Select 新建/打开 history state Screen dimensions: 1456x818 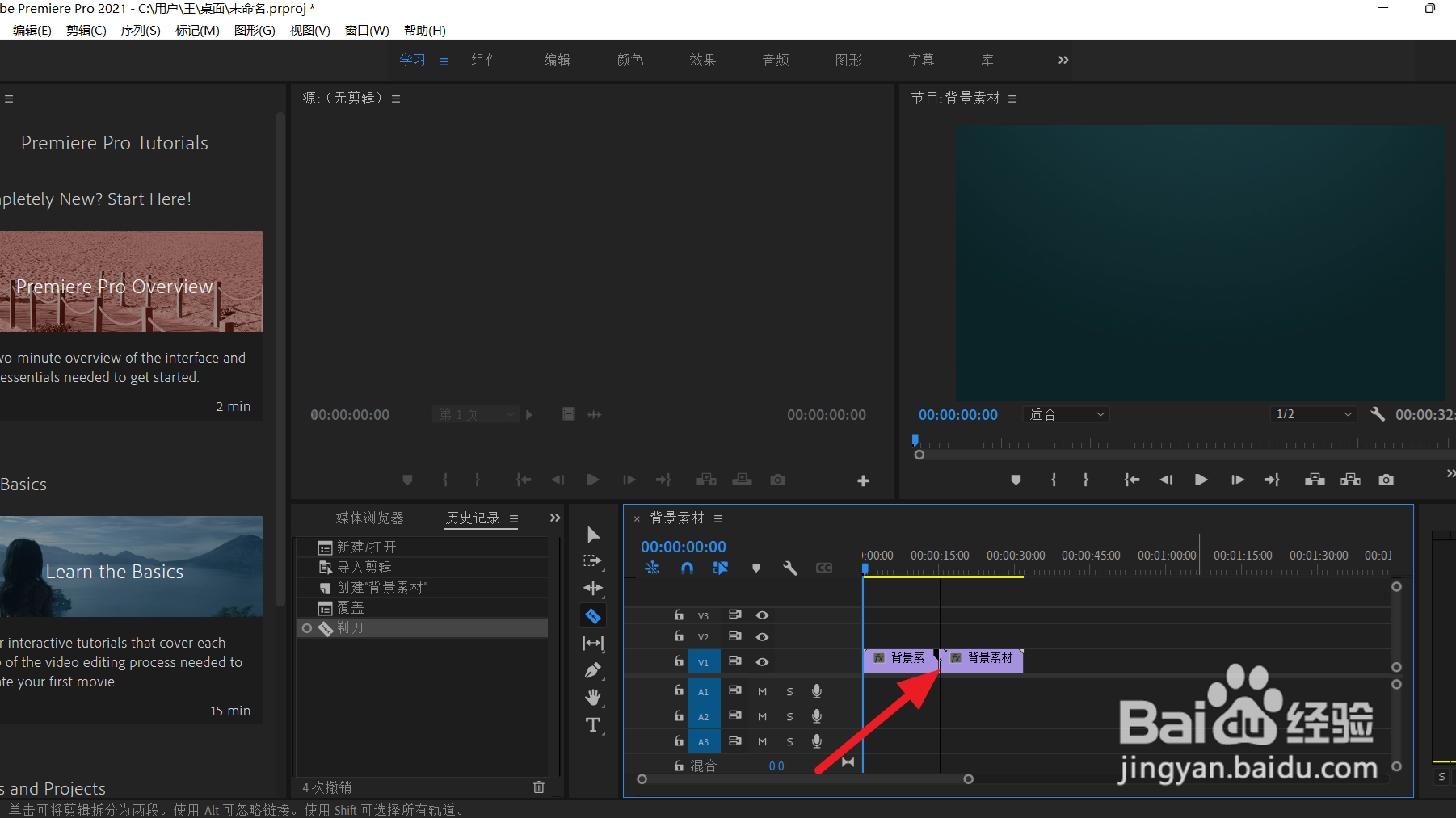coord(423,547)
